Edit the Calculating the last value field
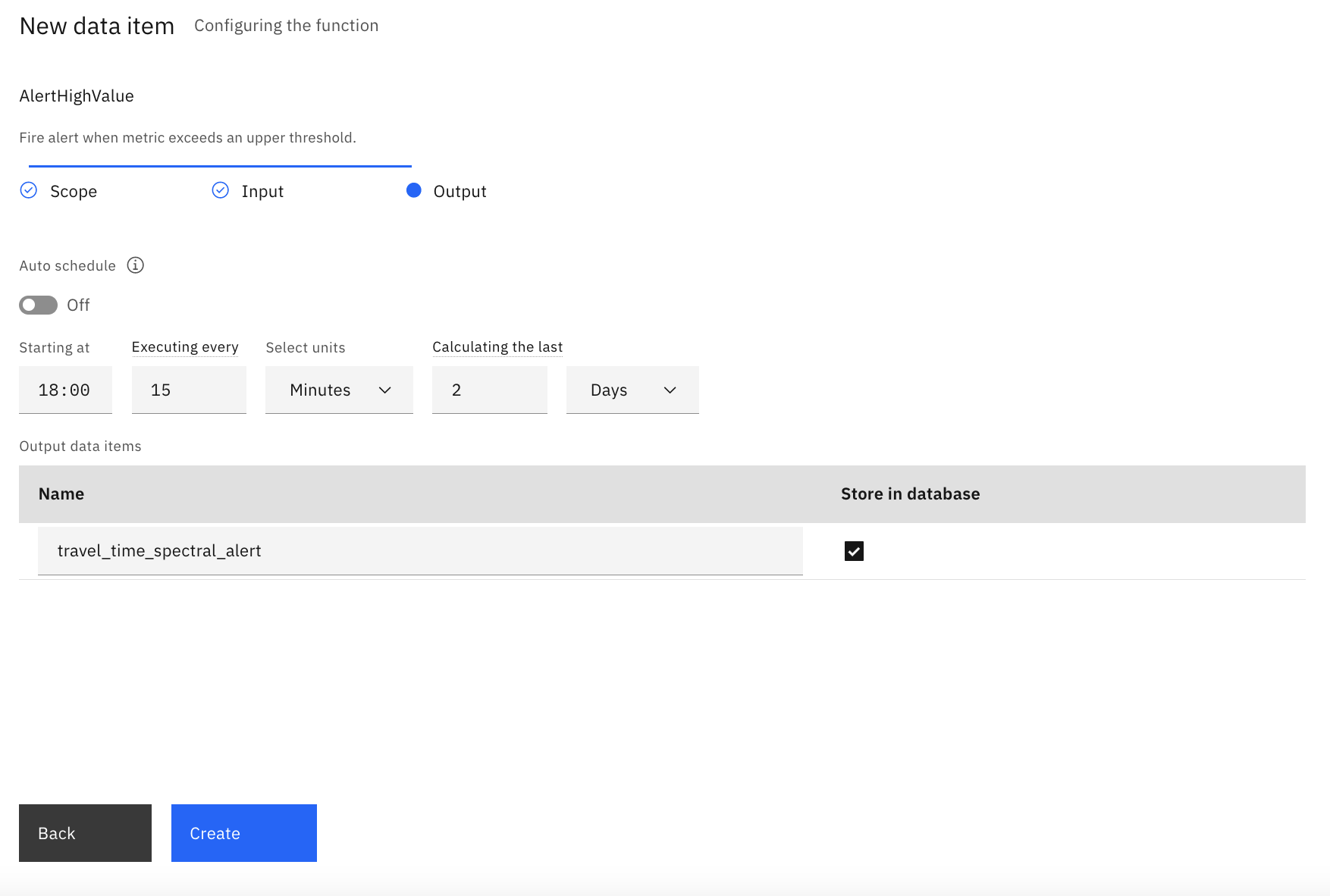This screenshot has width=1330, height=896. [x=490, y=390]
